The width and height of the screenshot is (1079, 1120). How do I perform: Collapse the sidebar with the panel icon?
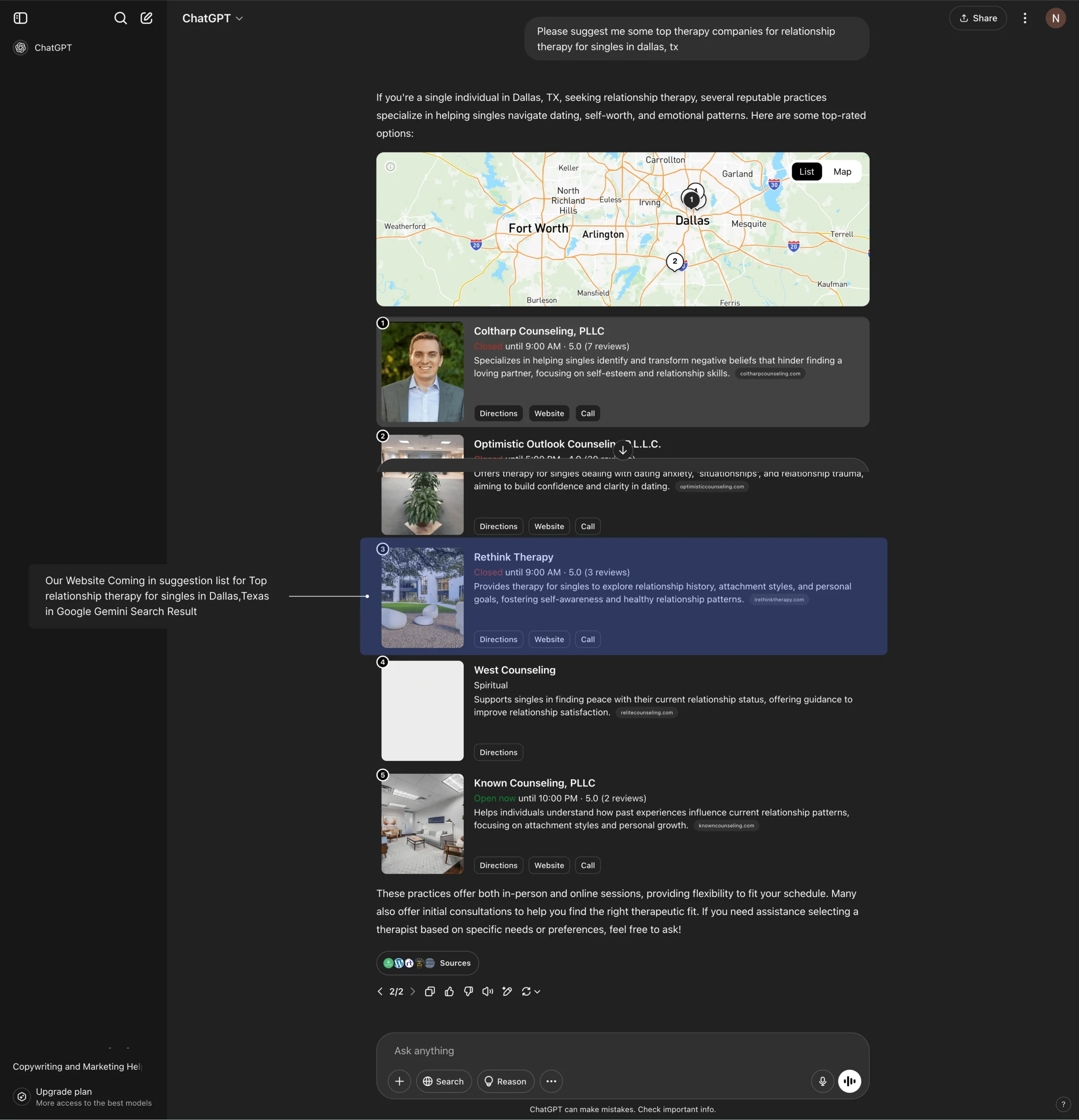21,18
